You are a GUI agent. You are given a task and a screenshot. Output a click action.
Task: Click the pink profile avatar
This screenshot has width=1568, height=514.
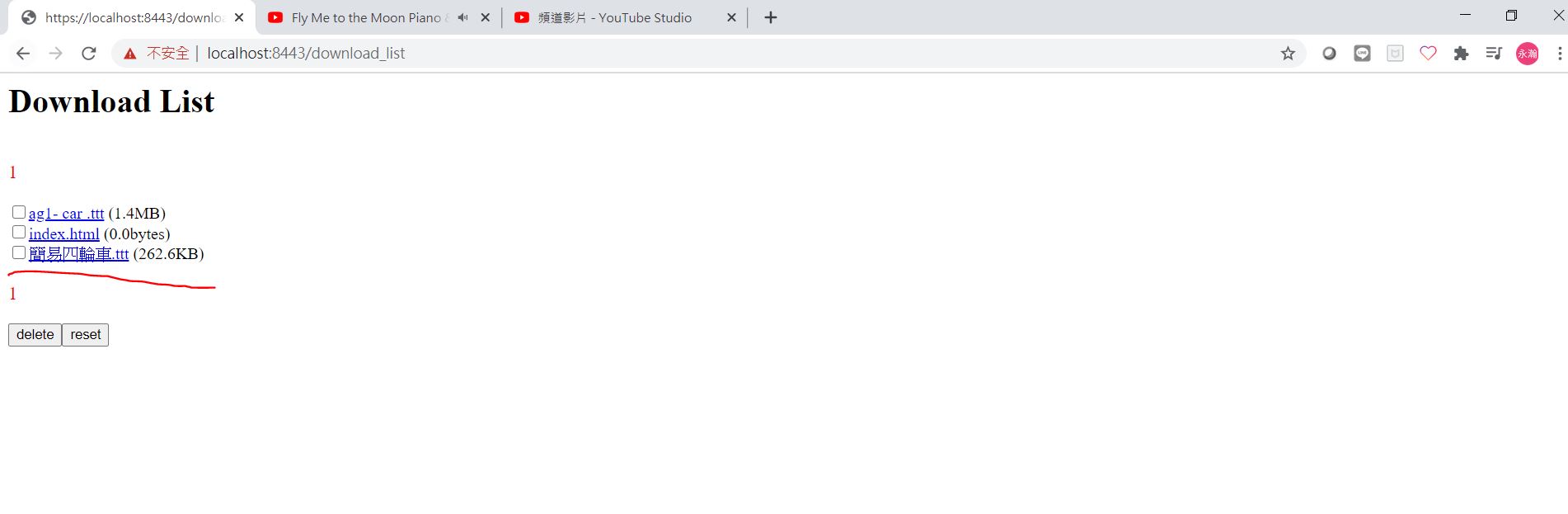coord(1527,54)
